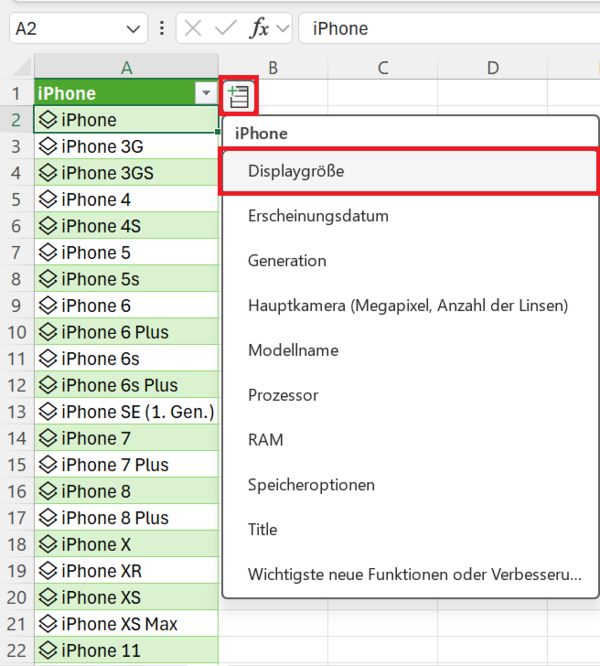The height and width of the screenshot is (666, 600).
Task: Select row header 13
Action: 17,411
